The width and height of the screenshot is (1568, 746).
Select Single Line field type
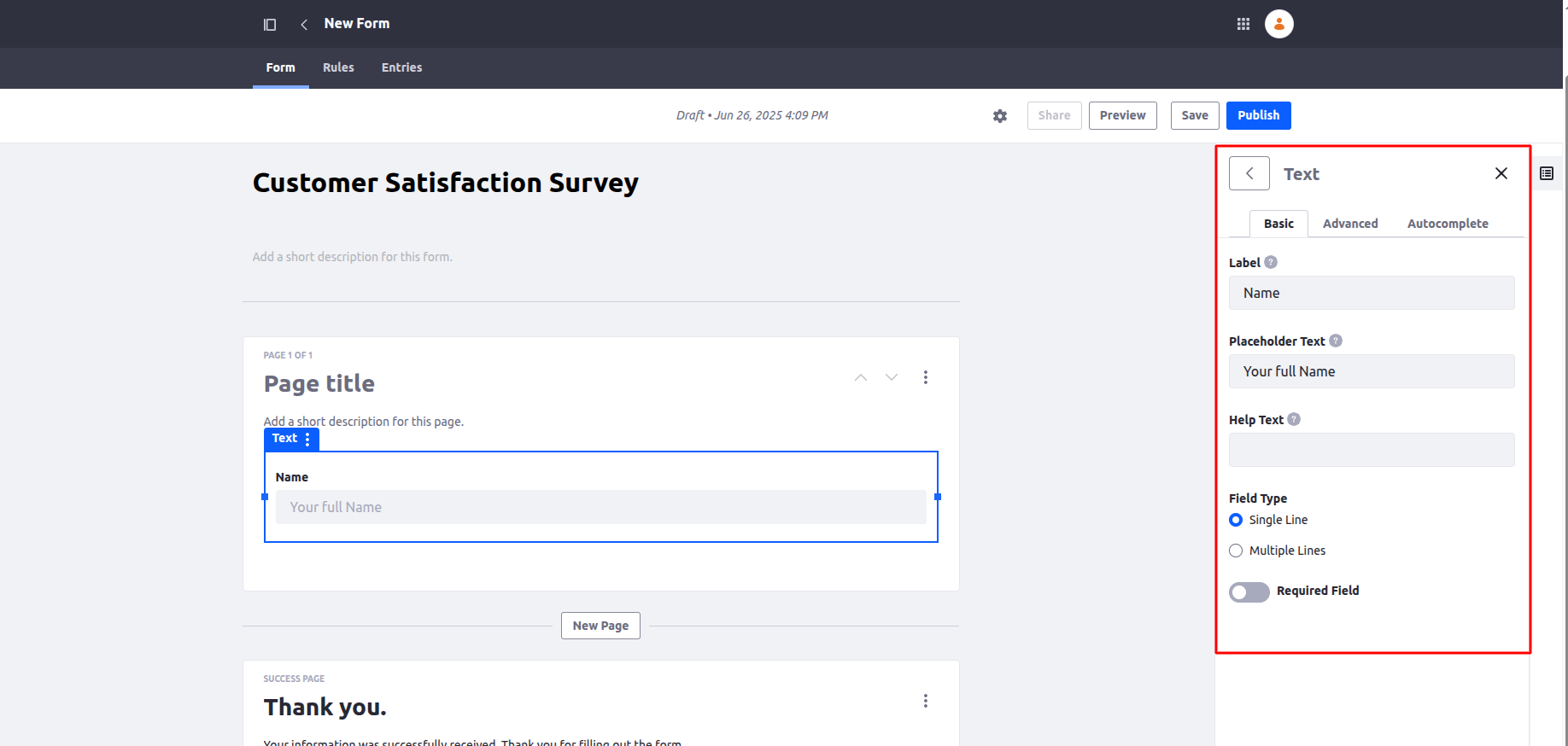coord(1236,520)
